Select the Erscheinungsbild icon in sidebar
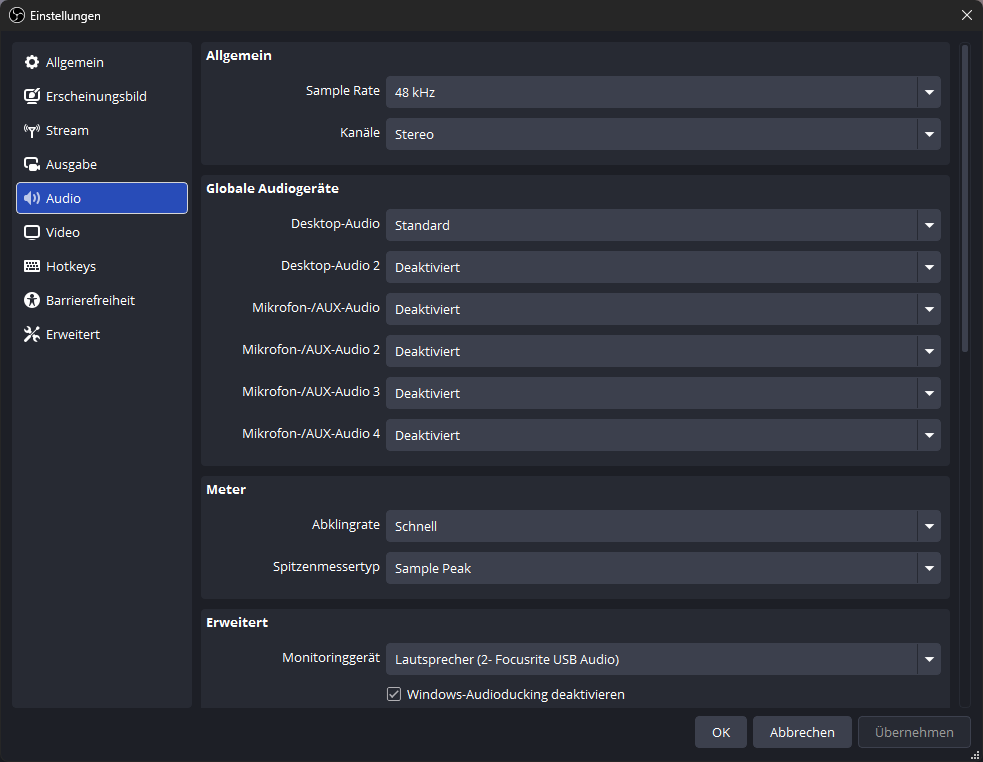 (32, 97)
